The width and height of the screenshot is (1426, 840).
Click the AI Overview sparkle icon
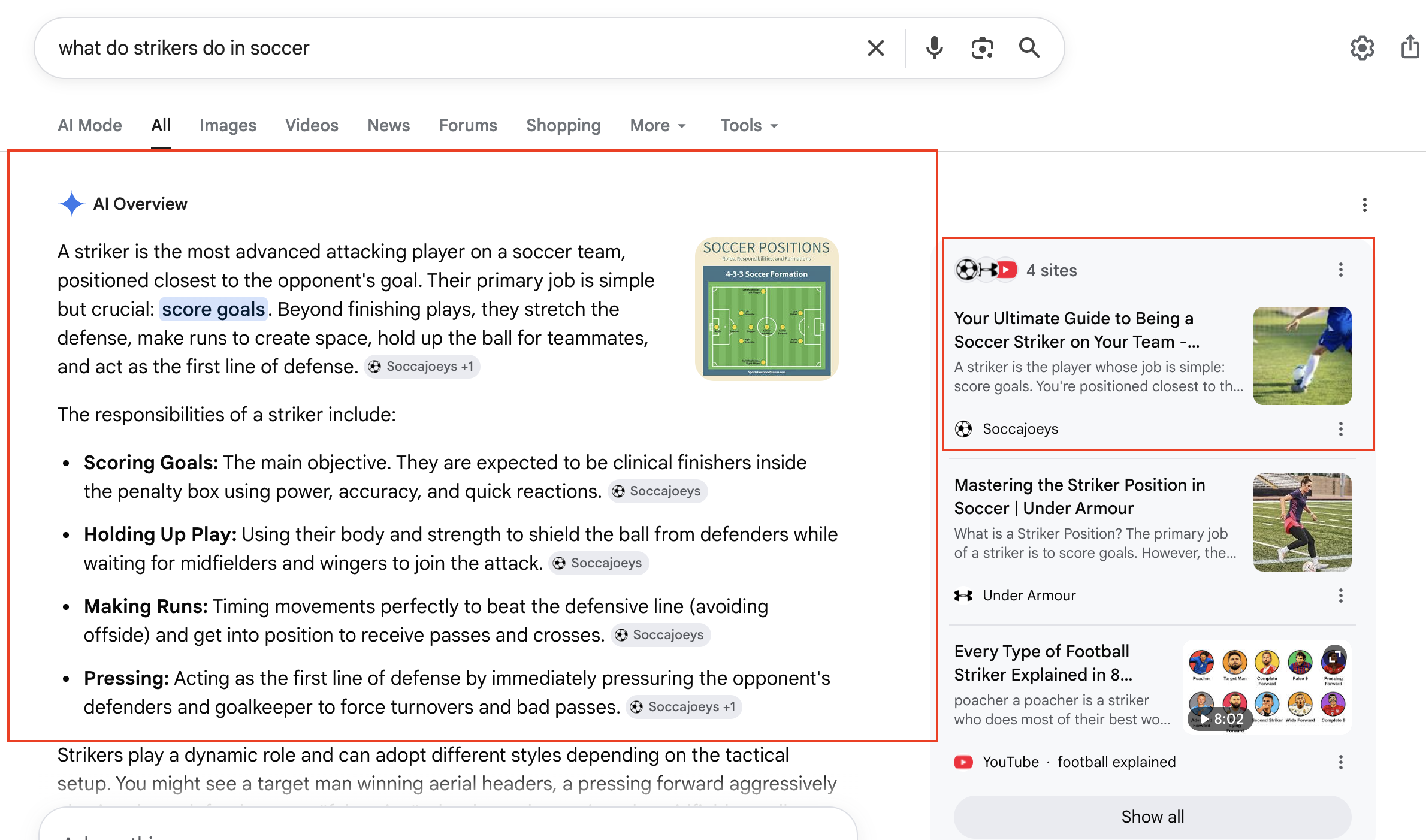(71, 204)
